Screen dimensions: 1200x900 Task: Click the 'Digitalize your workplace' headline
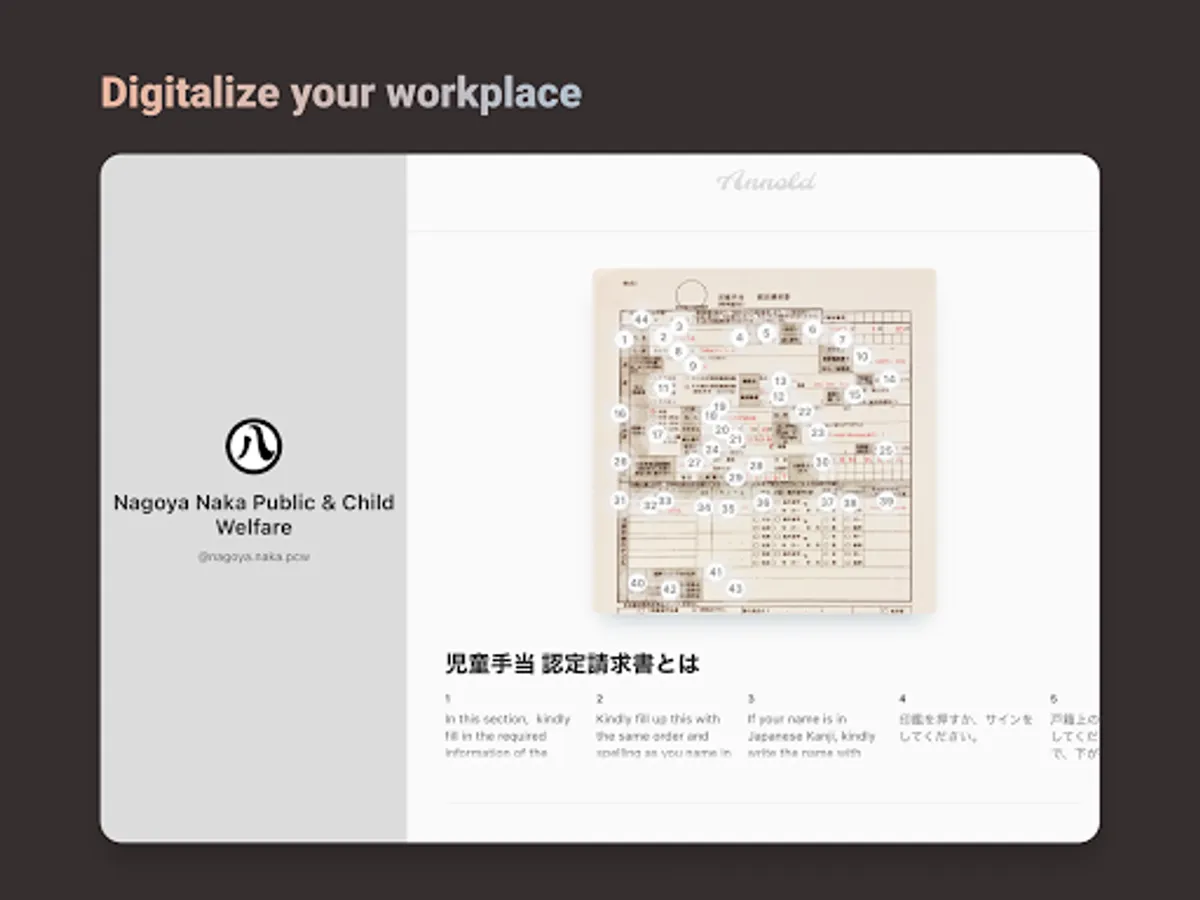[341, 93]
